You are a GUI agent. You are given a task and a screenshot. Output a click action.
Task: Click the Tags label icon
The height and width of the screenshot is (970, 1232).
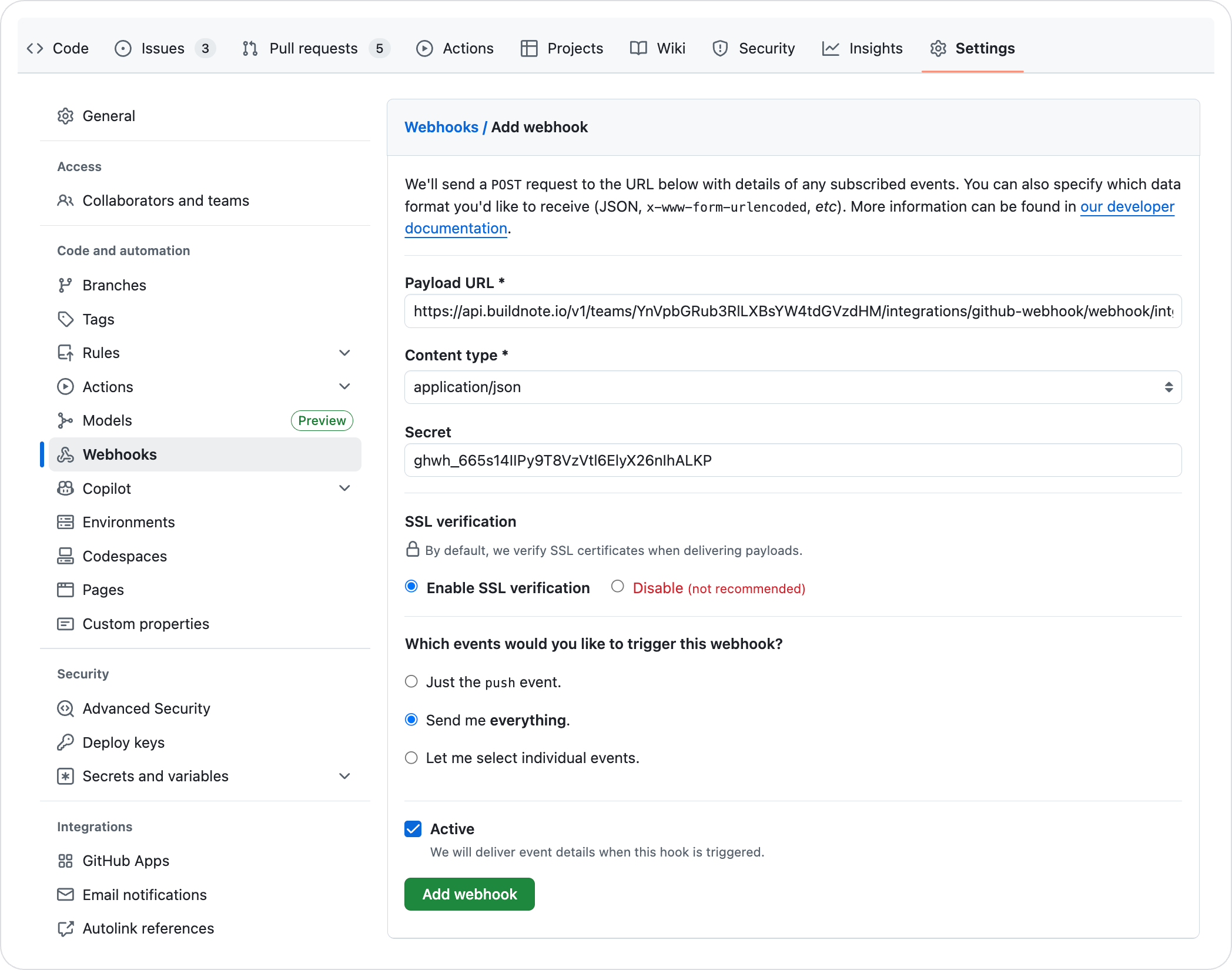coord(65,319)
